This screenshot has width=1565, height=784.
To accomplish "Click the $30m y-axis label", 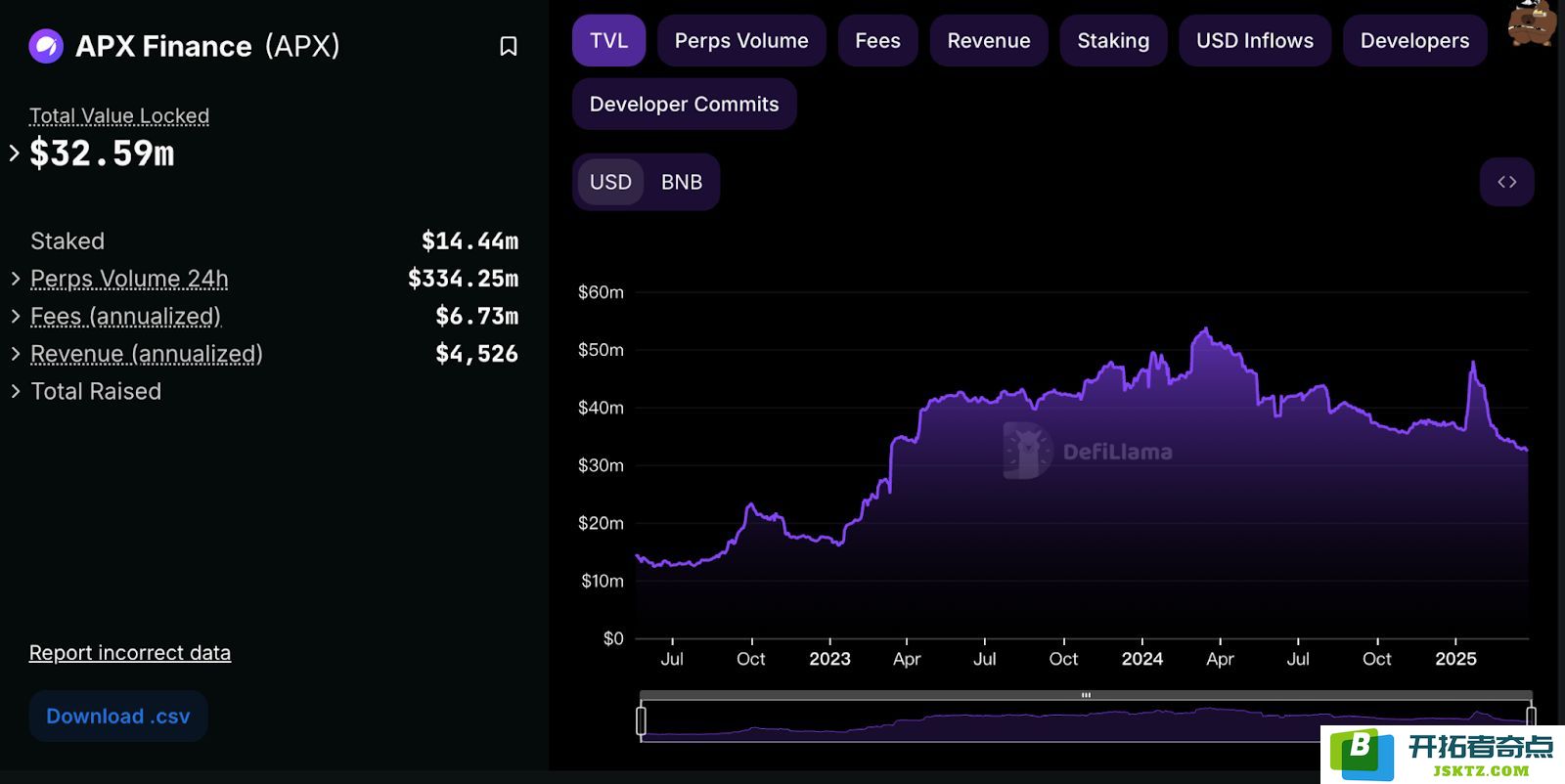I will (601, 465).
